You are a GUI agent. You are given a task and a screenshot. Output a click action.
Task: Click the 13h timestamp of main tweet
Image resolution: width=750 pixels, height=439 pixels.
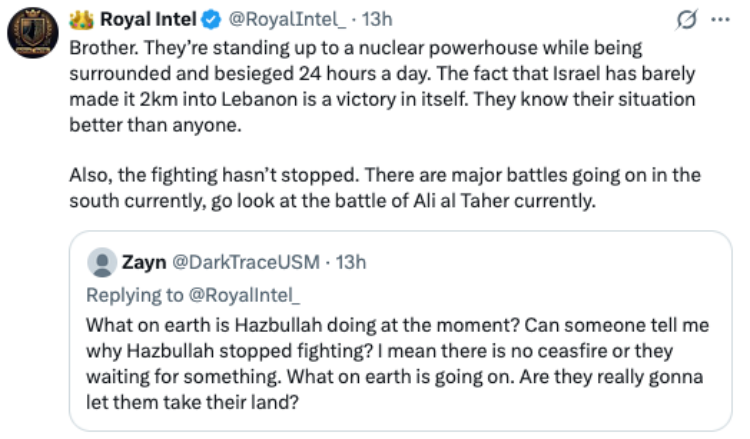coord(377,20)
